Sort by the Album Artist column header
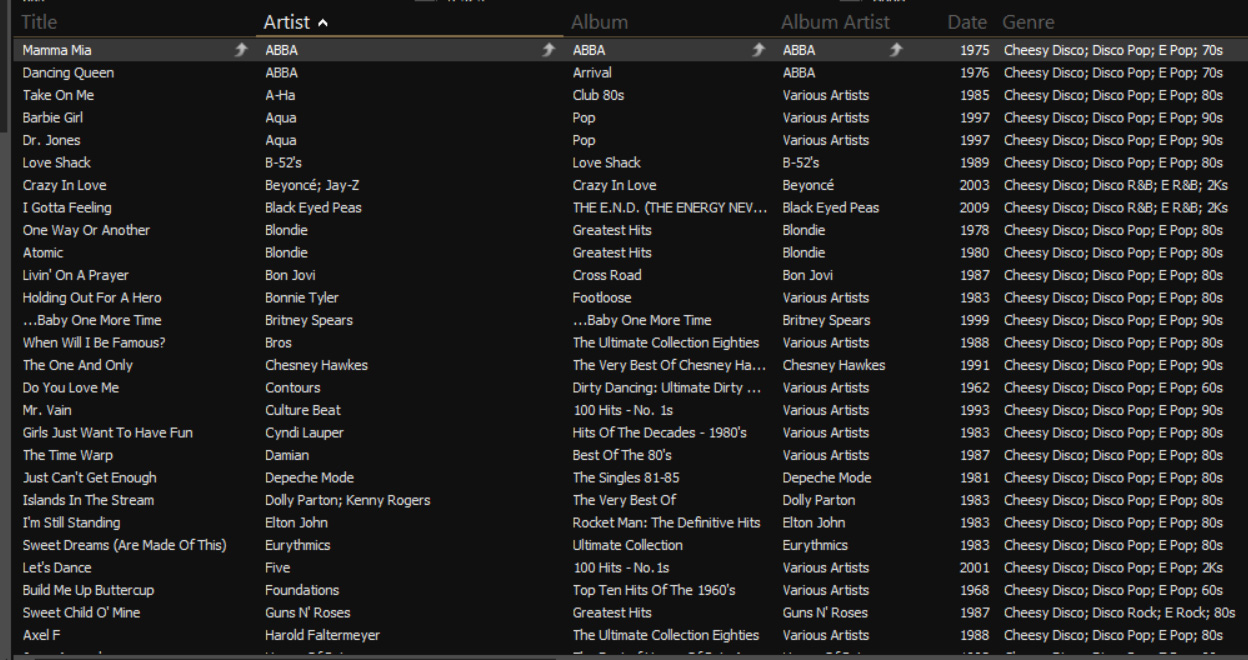This screenshot has height=660, width=1248. 835,22
